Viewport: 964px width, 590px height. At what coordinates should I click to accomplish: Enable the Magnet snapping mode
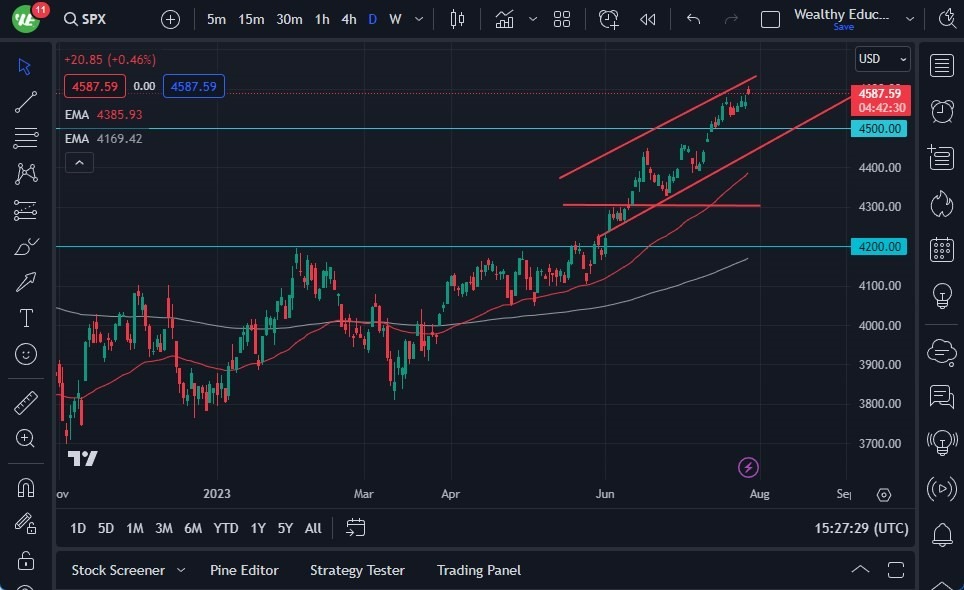(26, 488)
